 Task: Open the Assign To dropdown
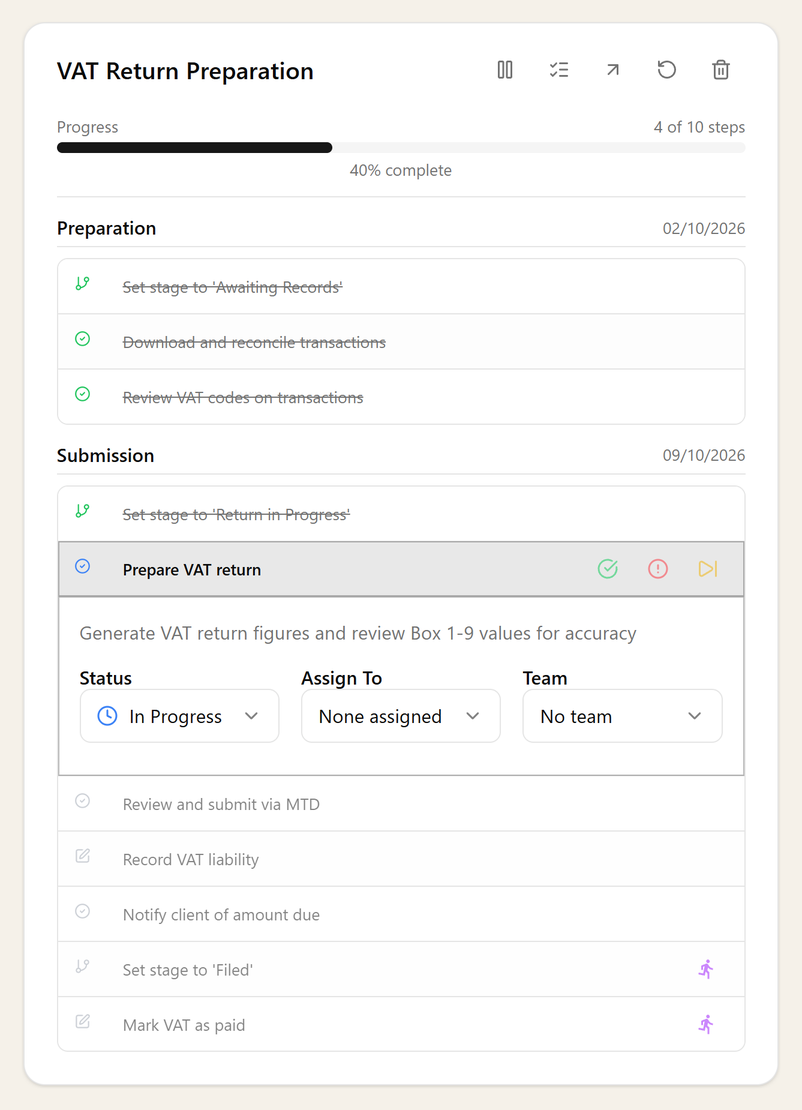pos(401,716)
